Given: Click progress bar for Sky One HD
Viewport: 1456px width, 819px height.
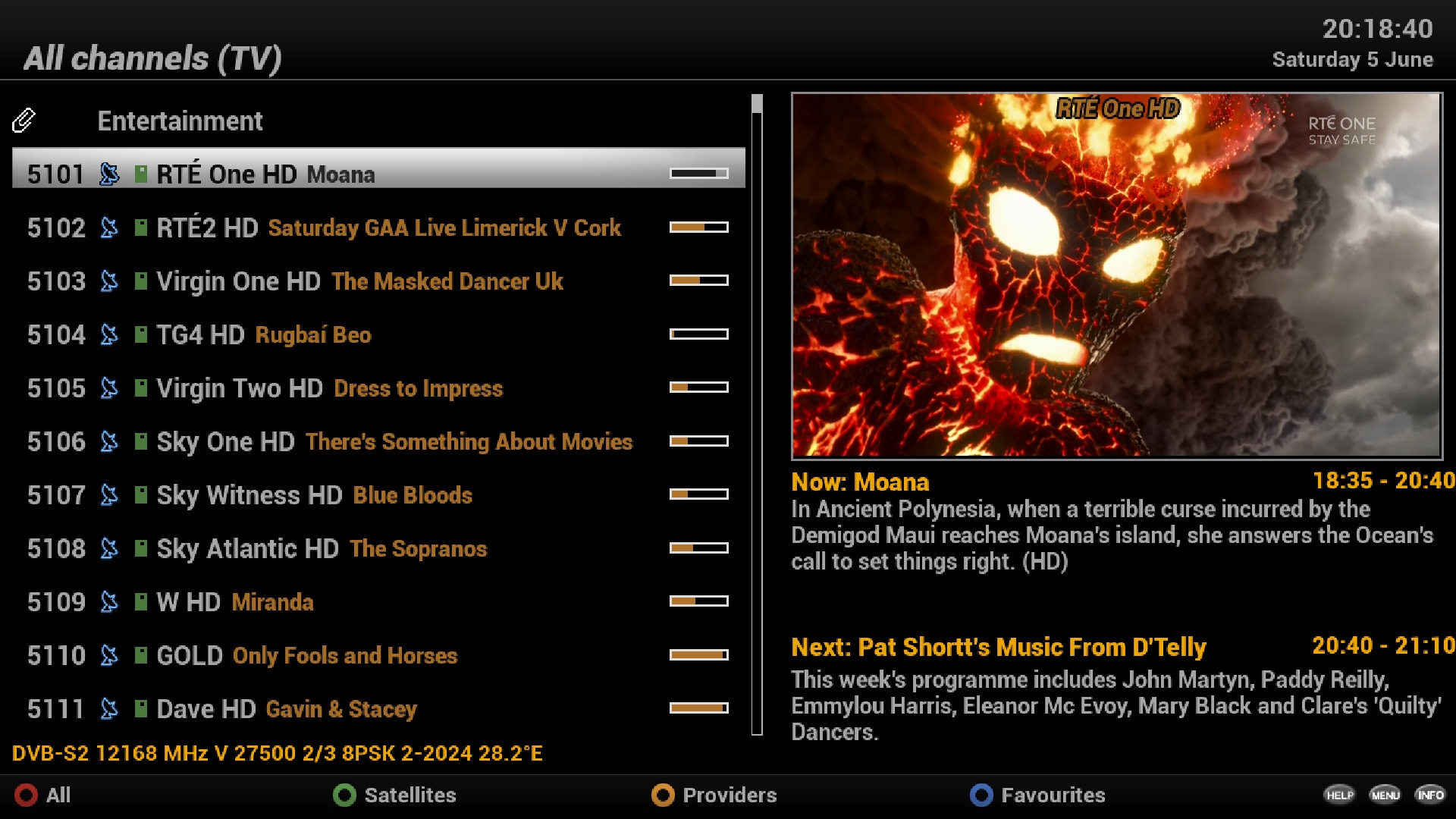Looking at the screenshot, I should pos(699,441).
